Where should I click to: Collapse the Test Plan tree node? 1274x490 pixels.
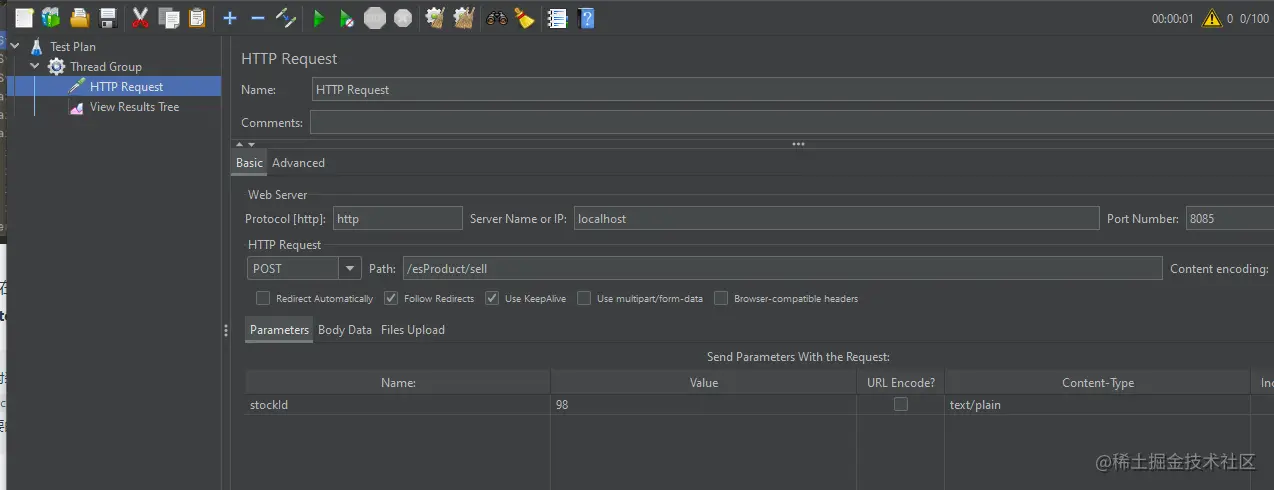tap(15, 46)
